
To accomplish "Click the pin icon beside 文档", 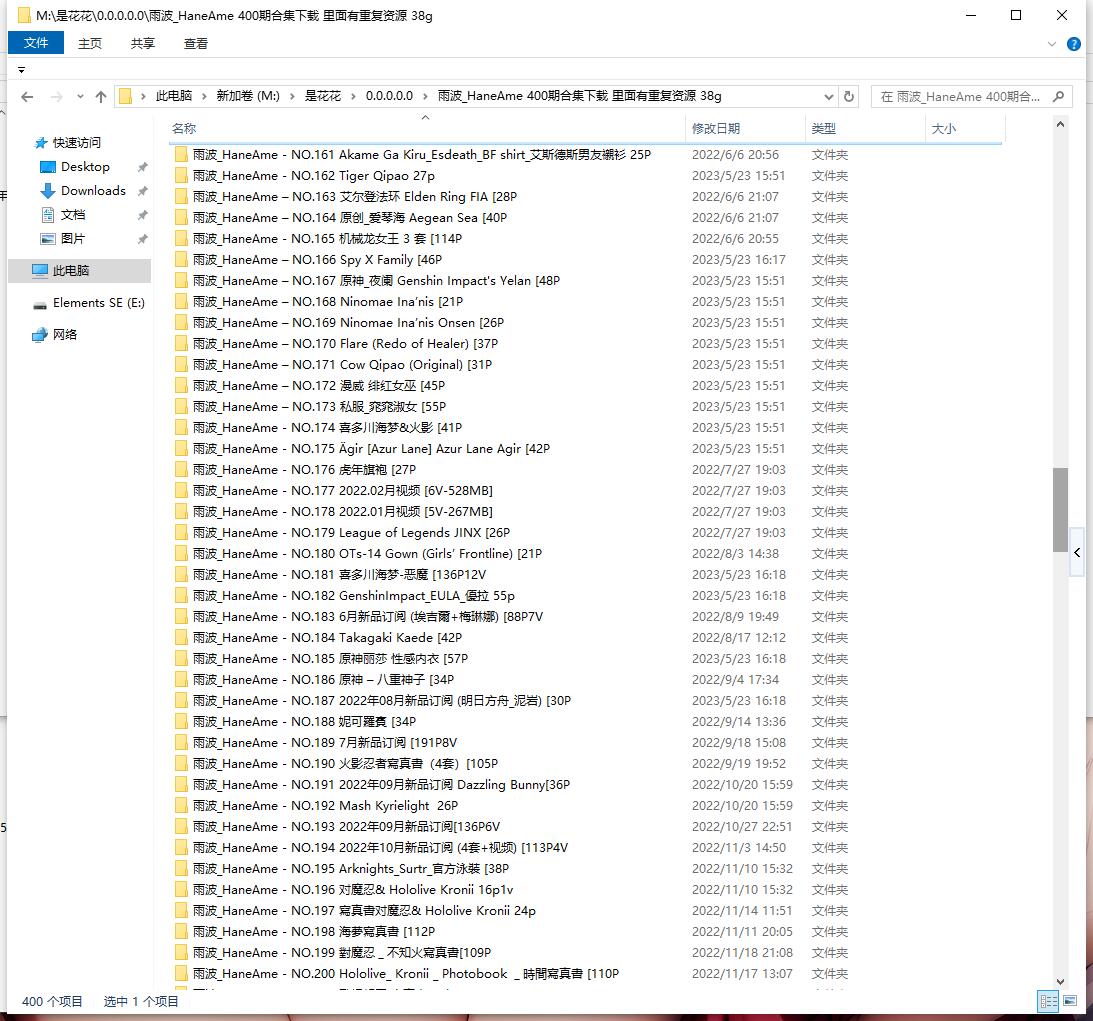I will coord(142,215).
